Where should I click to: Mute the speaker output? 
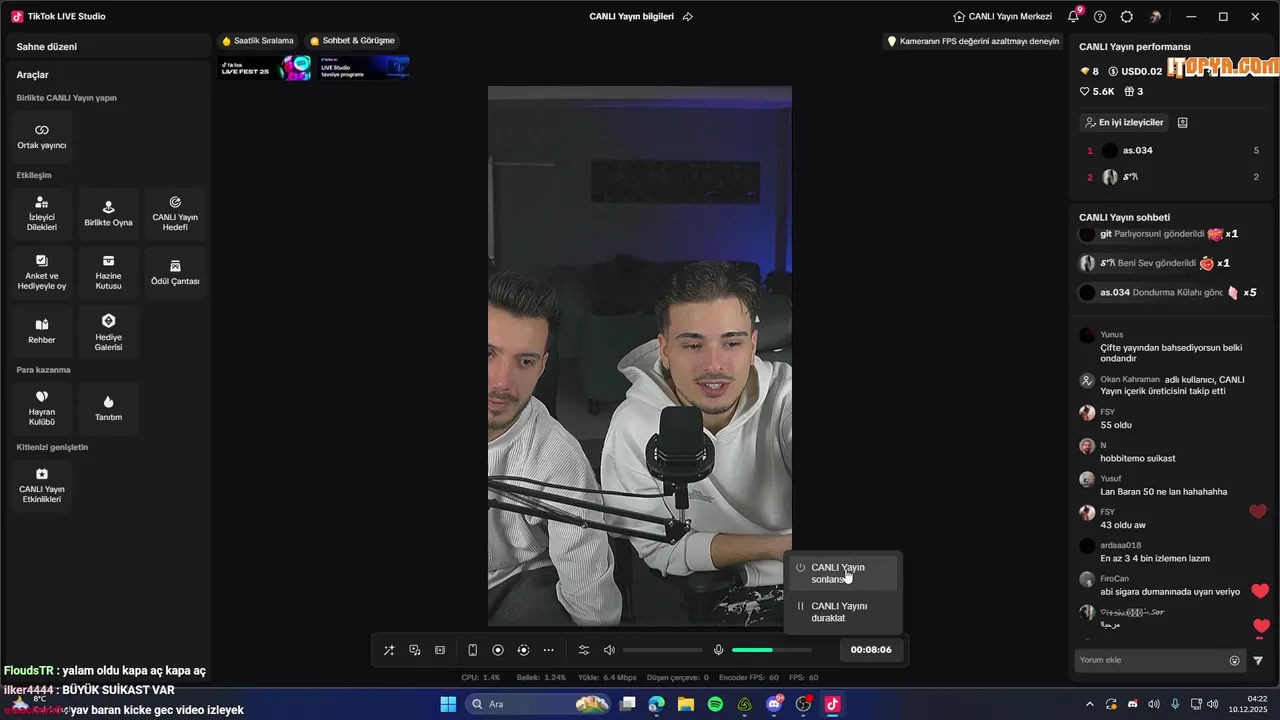(x=609, y=650)
